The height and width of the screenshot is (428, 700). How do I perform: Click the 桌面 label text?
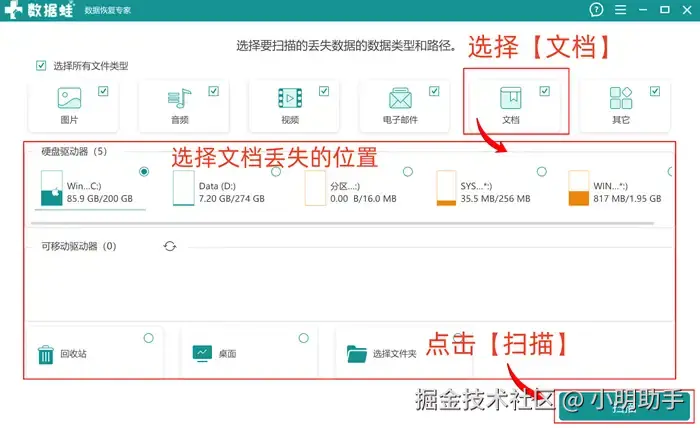click(227, 354)
